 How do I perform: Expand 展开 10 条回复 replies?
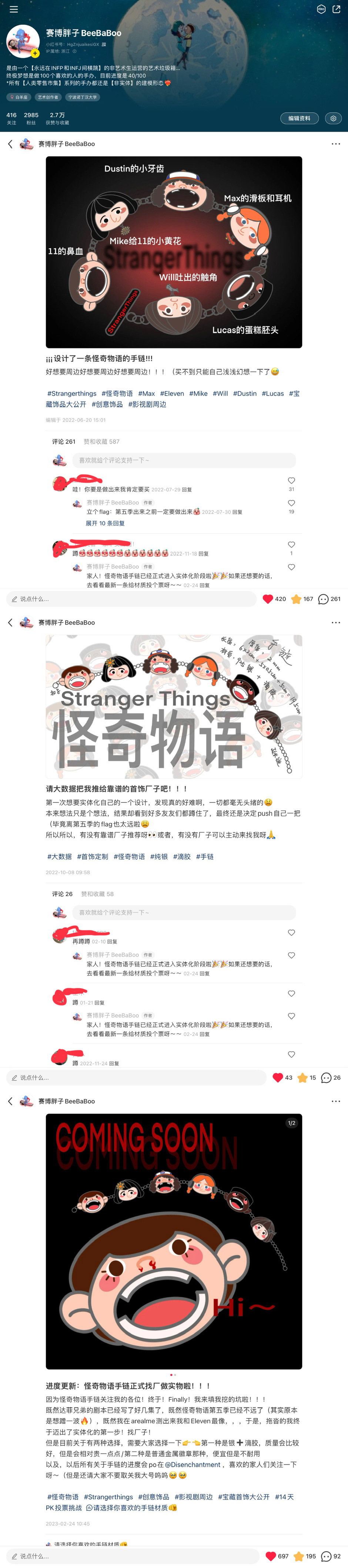click(x=105, y=523)
